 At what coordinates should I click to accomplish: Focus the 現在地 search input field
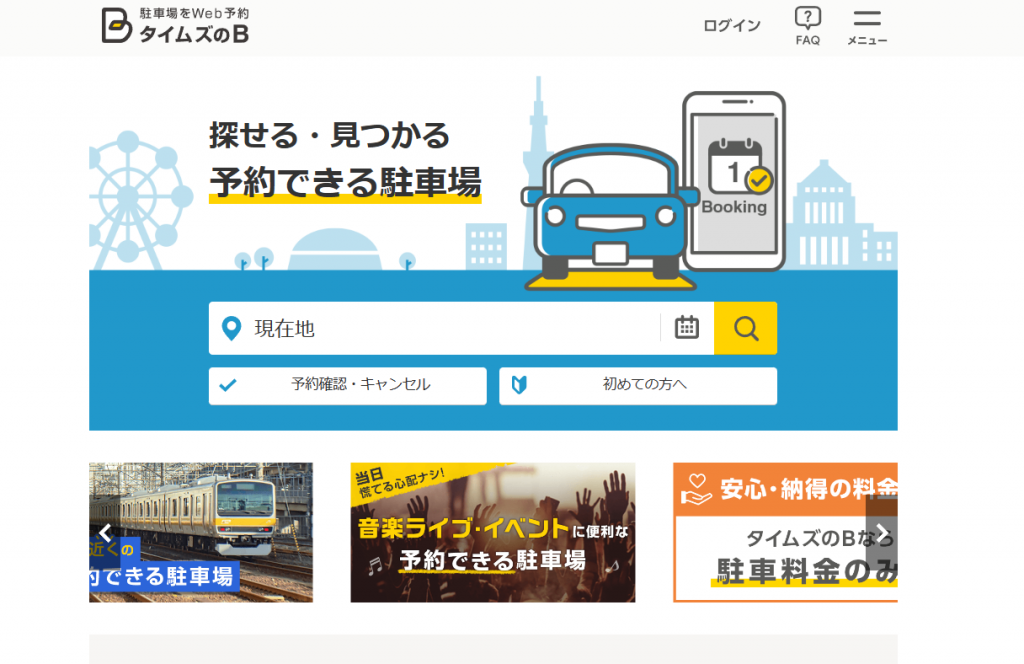pos(434,328)
